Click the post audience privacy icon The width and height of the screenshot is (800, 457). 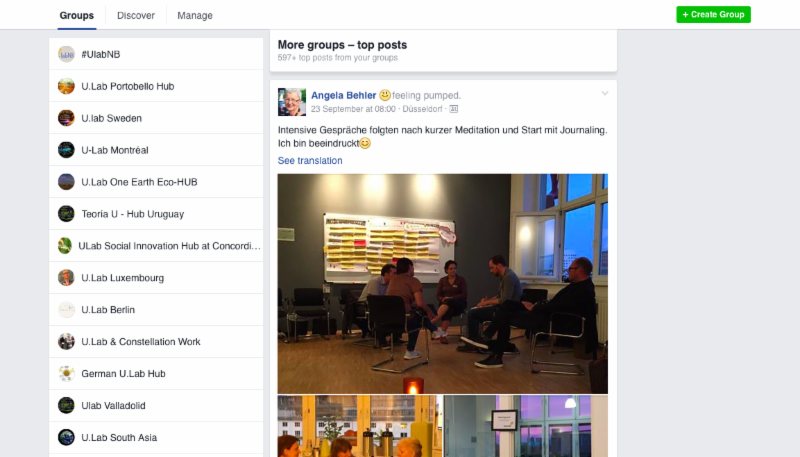click(x=454, y=109)
